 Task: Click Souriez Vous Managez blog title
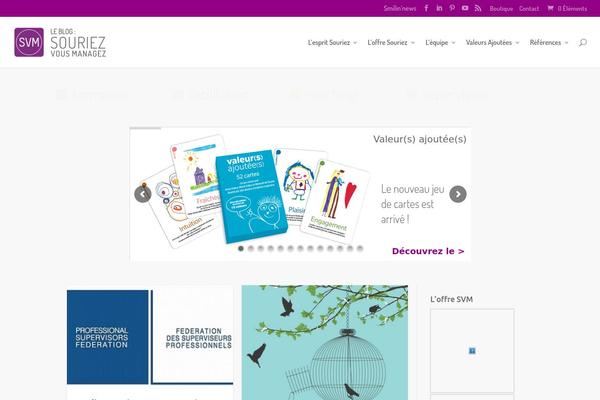point(78,42)
